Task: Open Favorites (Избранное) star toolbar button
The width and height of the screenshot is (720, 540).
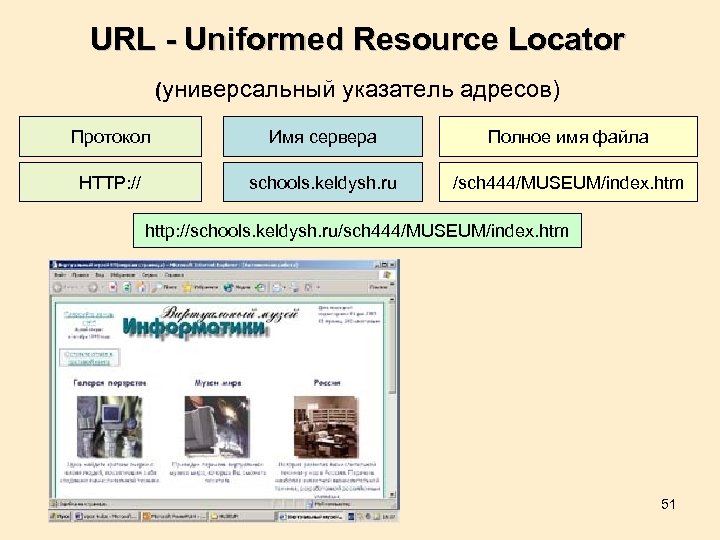Action: point(200,287)
